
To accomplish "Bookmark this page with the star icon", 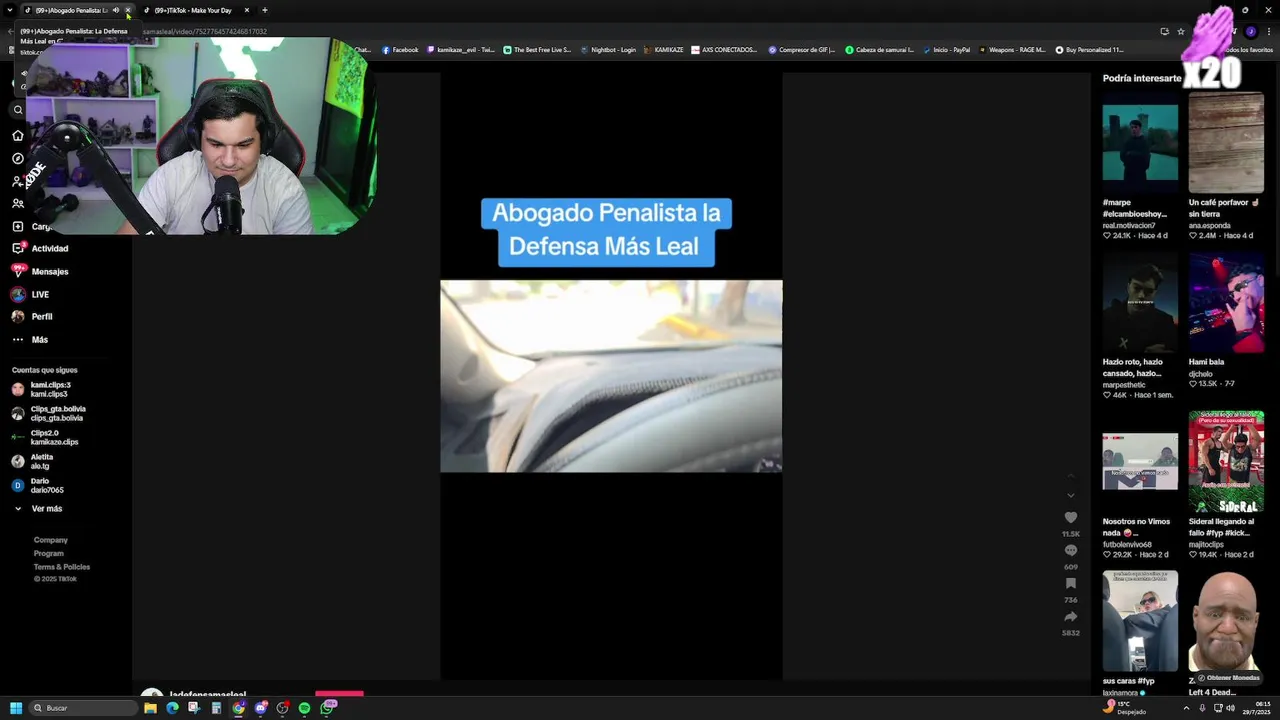I will [1181, 31].
